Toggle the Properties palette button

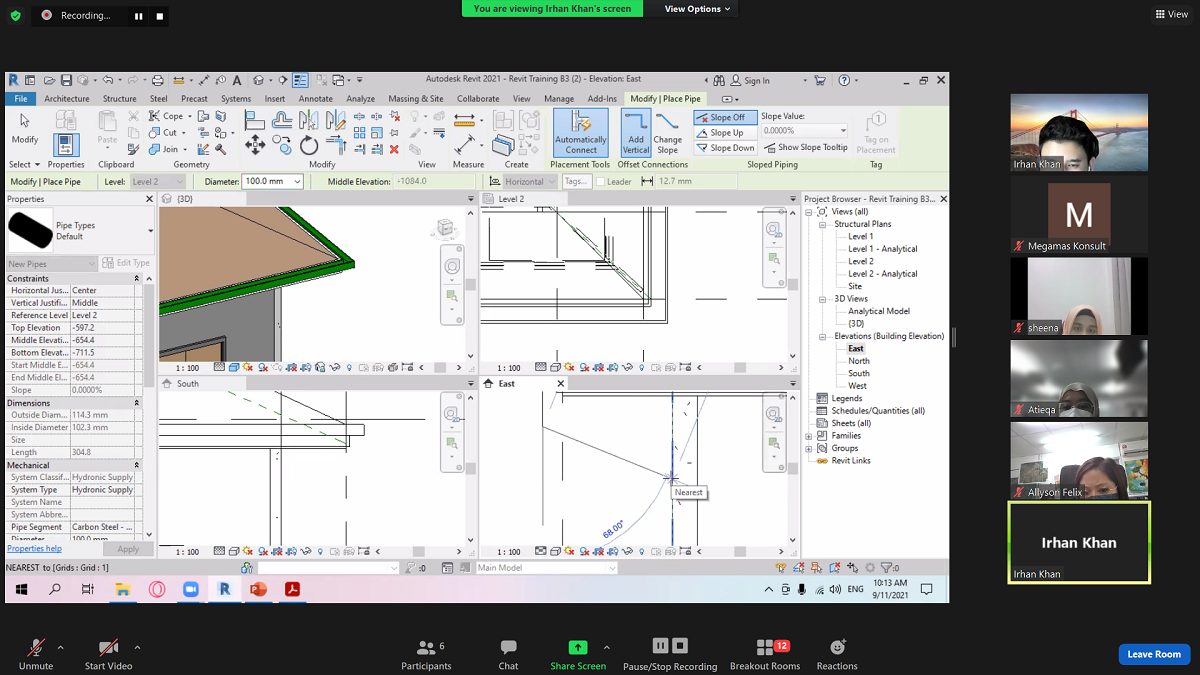pyautogui.click(x=66, y=145)
